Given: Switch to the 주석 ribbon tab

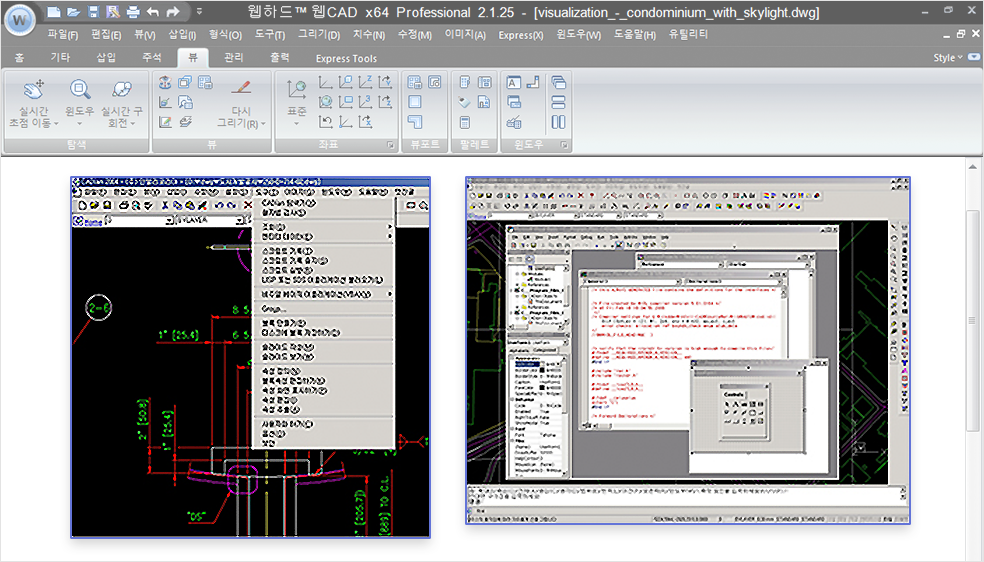Looking at the screenshot, I should [152, 58].
